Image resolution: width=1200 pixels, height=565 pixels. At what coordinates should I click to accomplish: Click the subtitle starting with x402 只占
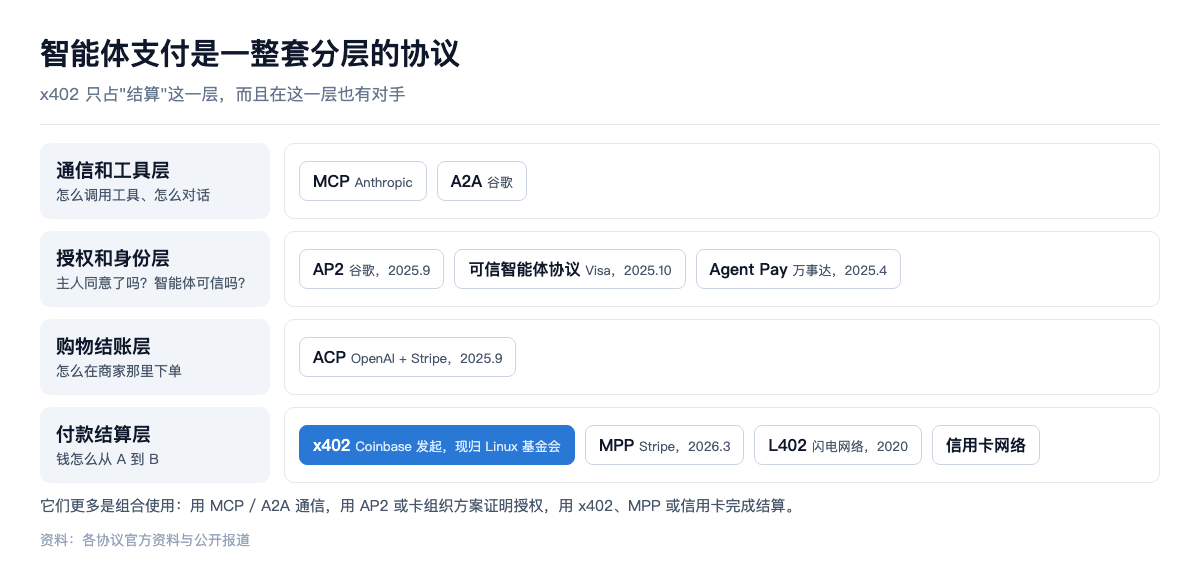(222, 95)
